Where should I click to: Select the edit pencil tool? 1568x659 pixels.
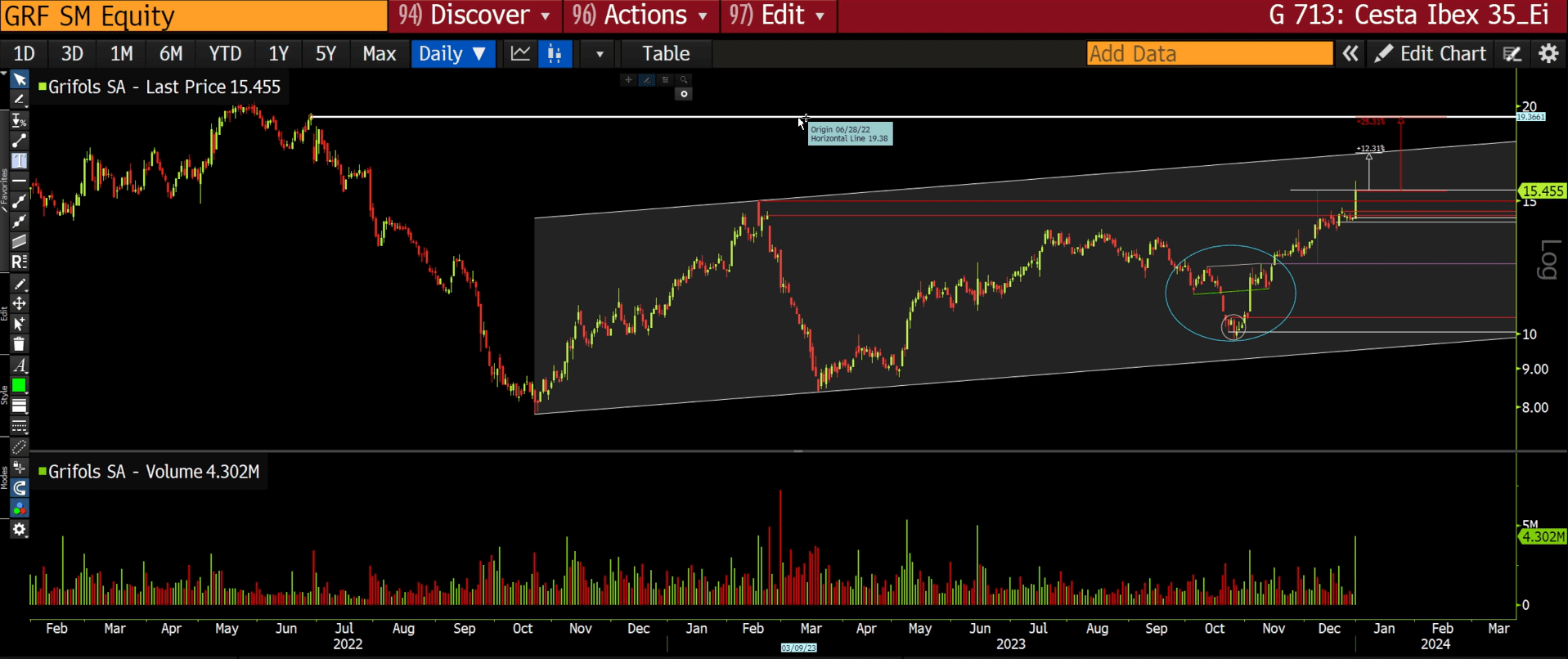[19, 284]
